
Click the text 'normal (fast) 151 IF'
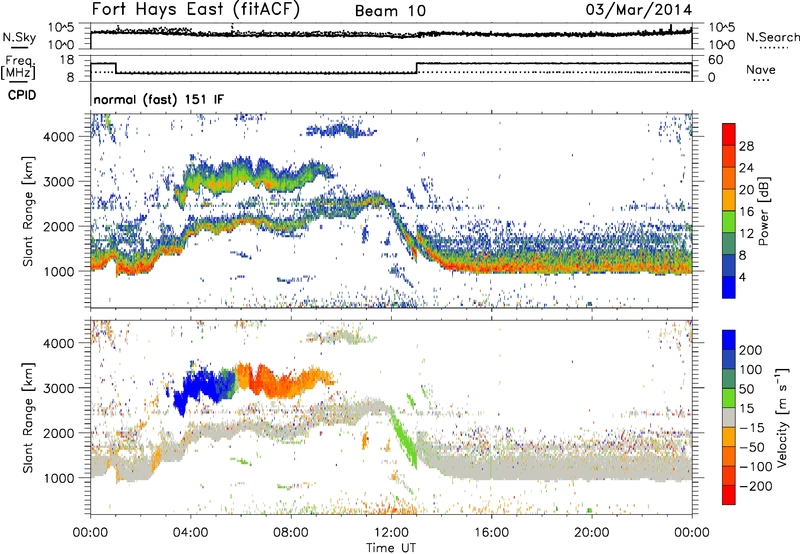(x=159, y=100)
